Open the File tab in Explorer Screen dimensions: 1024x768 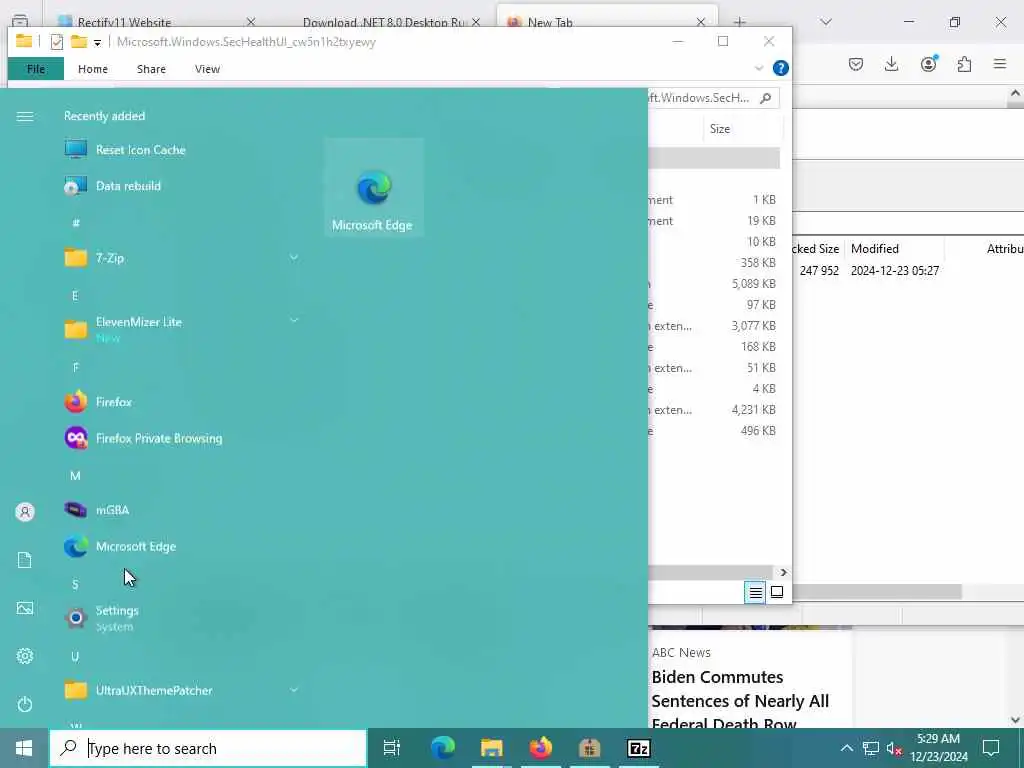[x=36, y=69]
